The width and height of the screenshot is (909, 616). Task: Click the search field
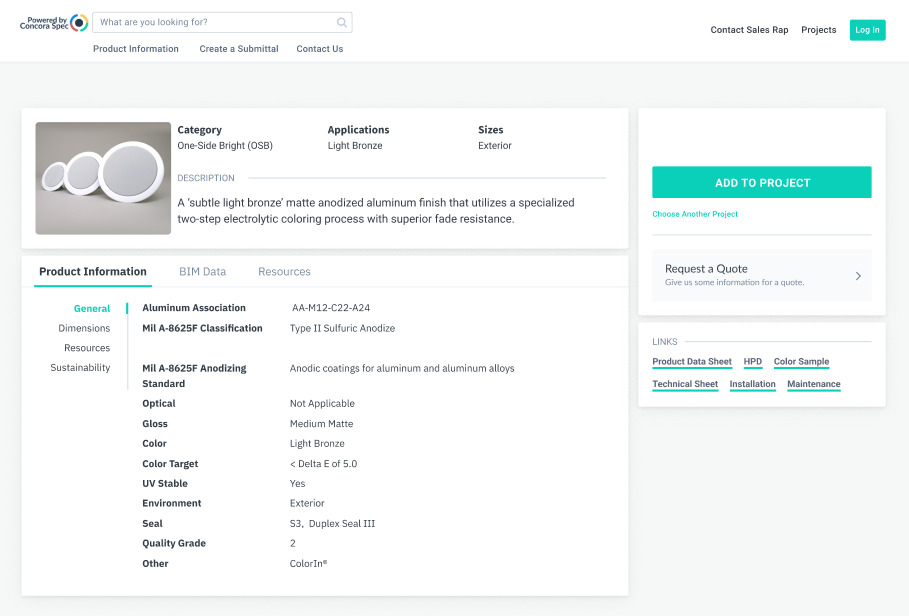[x=222, y=23]
